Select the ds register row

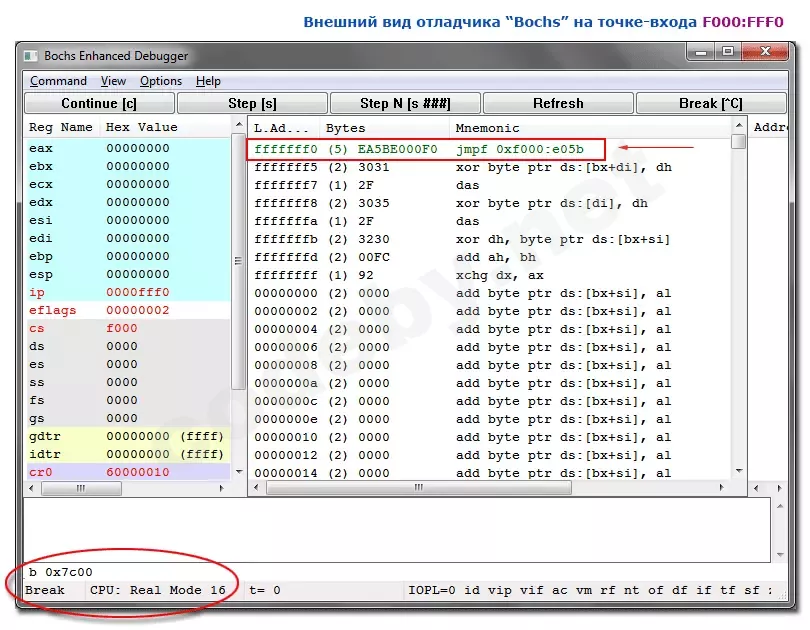pyautogui.click(x=127, y=346)
